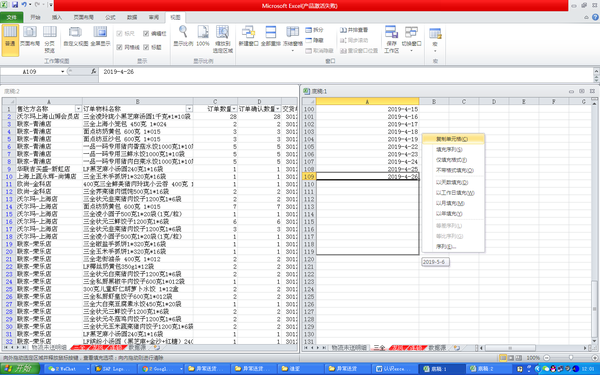Open Custom Views (自定义视图)
Viewport: 600px width, 375px height.
(x=75, y=37)
